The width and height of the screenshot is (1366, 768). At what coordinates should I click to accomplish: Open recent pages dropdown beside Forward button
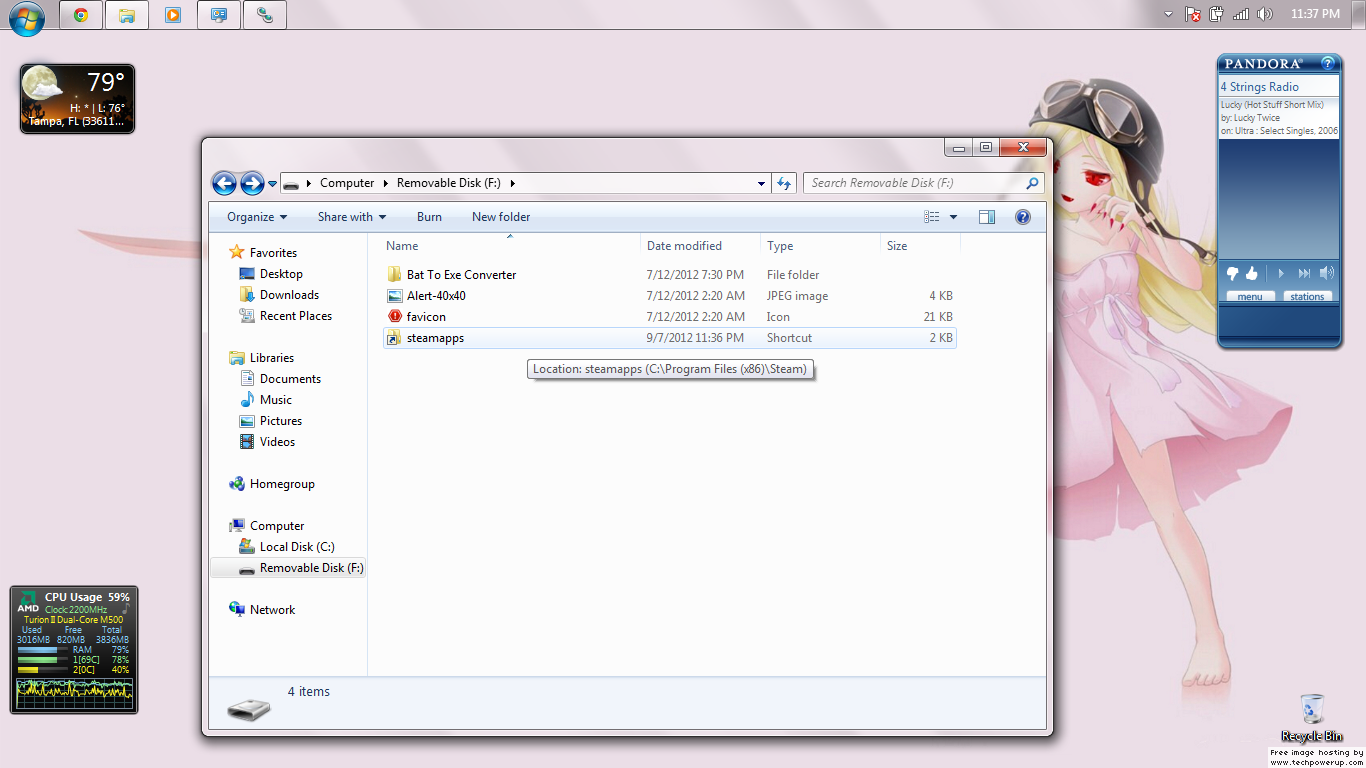pos(272,184)
